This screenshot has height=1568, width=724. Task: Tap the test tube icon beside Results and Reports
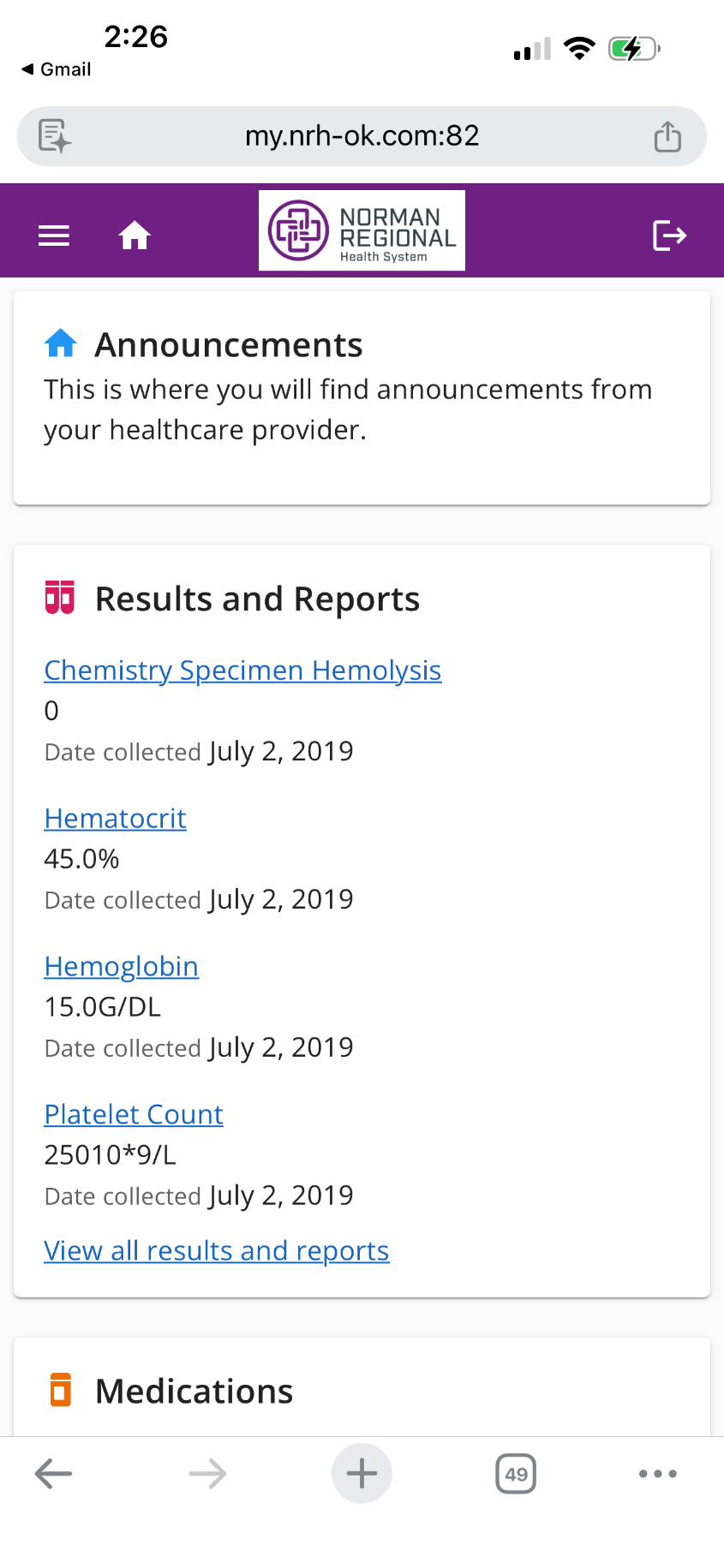coord(61,598)
